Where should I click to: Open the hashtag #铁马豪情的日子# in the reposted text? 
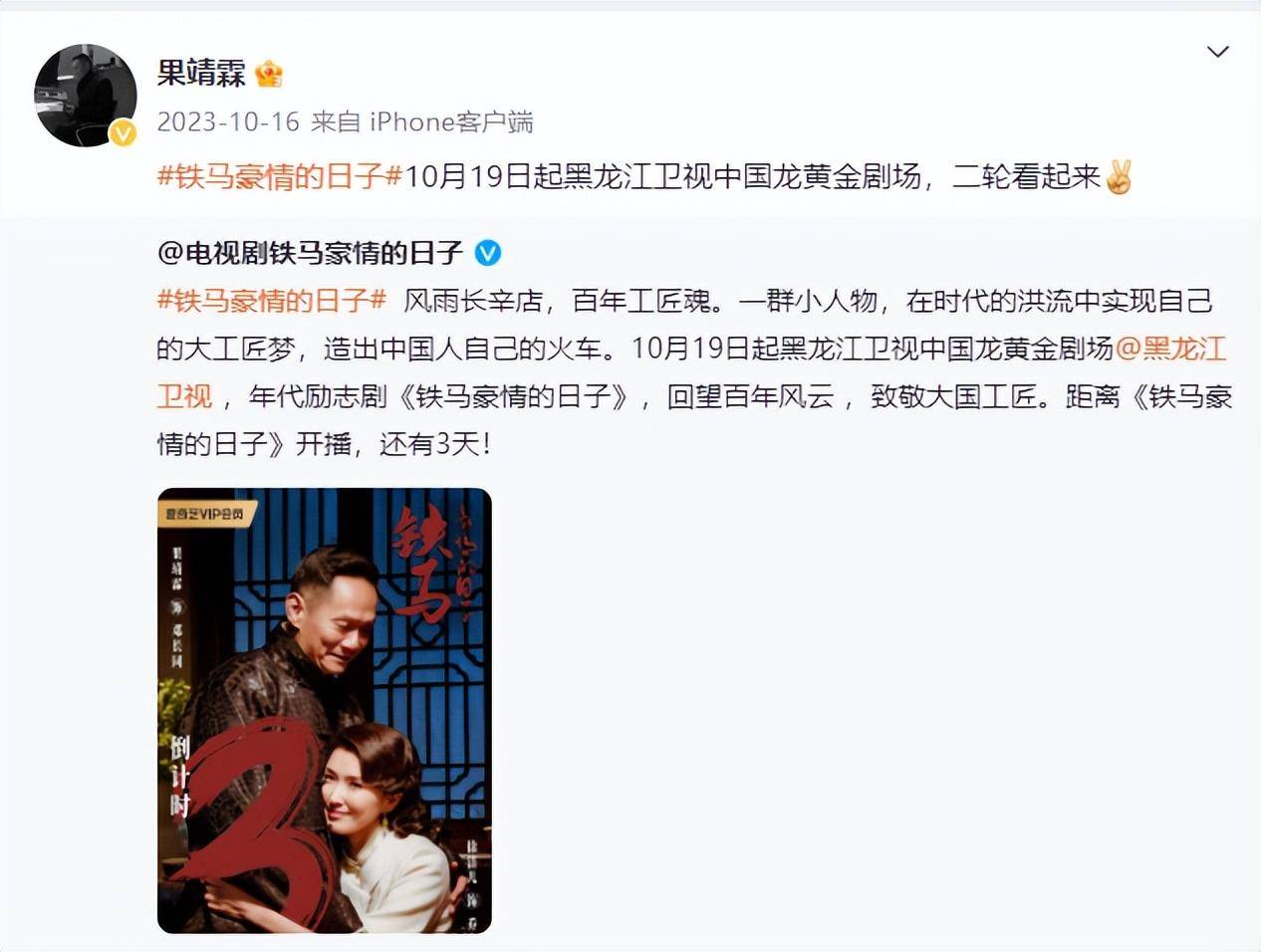pos(272,301)
